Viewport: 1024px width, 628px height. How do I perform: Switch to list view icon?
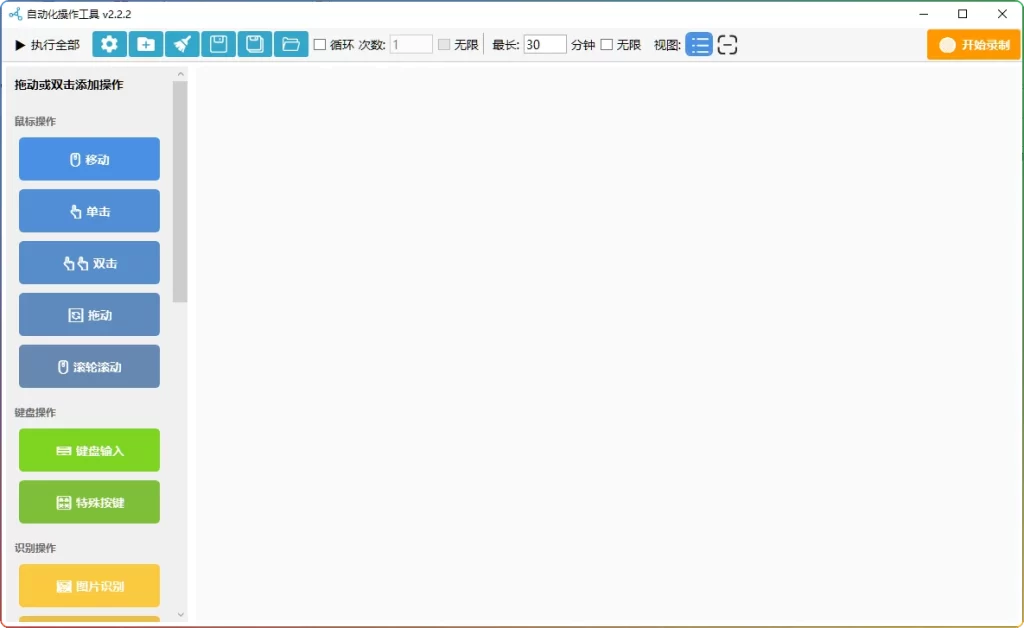(699, 44)
